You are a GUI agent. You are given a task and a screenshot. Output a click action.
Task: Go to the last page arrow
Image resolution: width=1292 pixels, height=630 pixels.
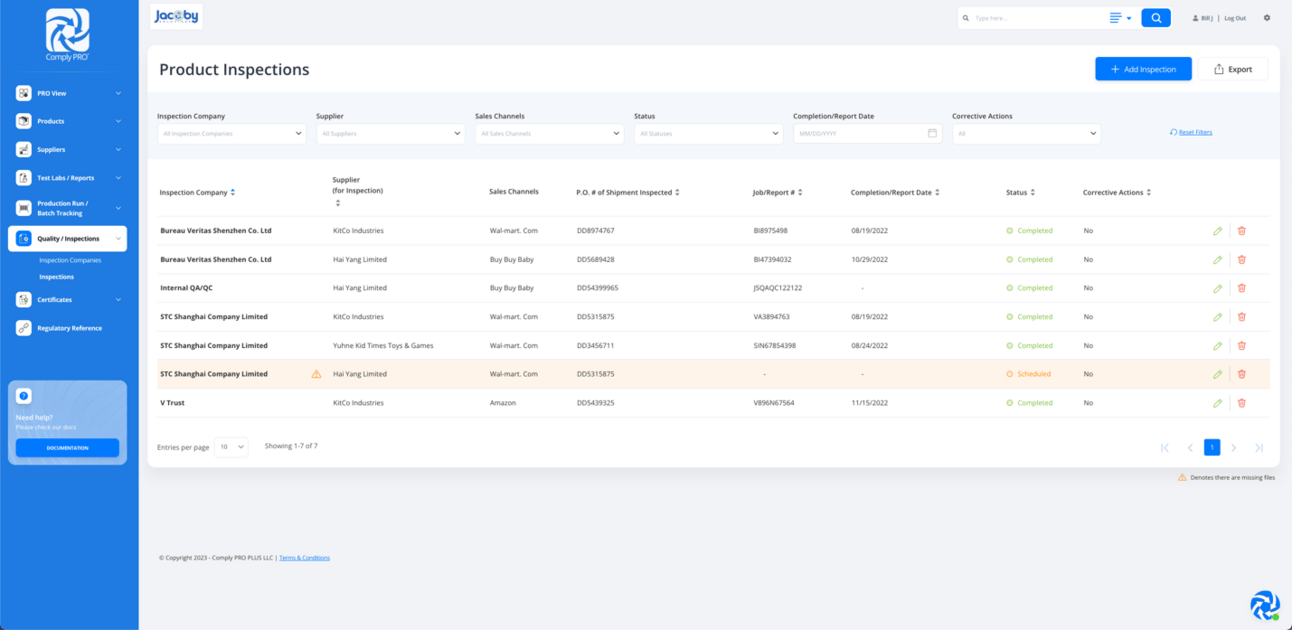pyautogui.click(x=1259, y=448)
